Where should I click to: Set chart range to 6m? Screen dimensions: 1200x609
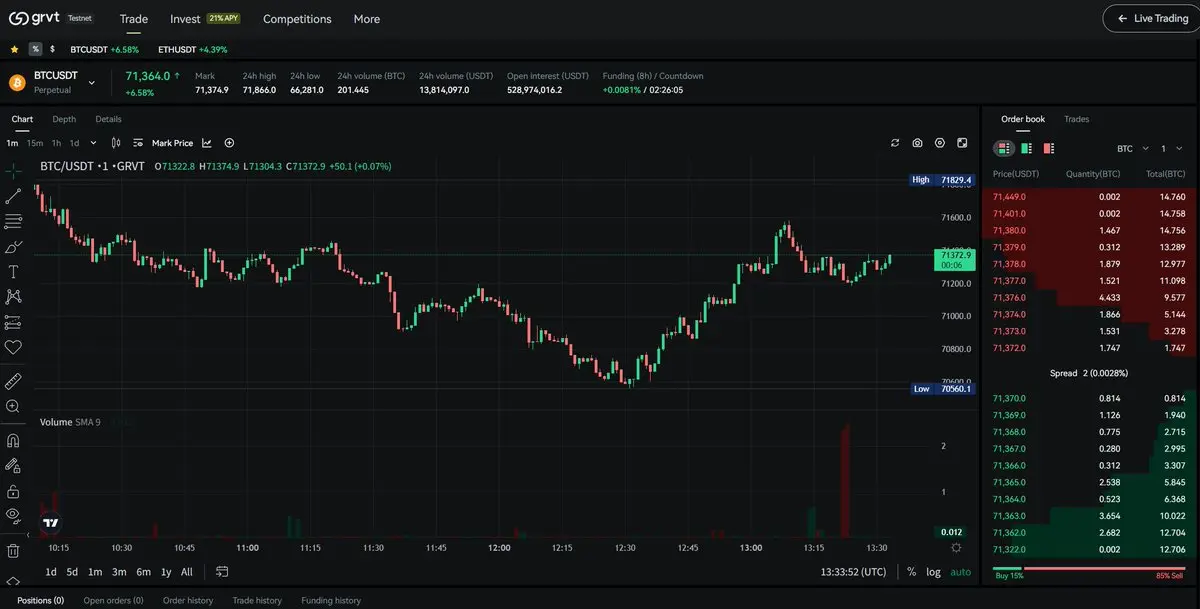(143, 572)
